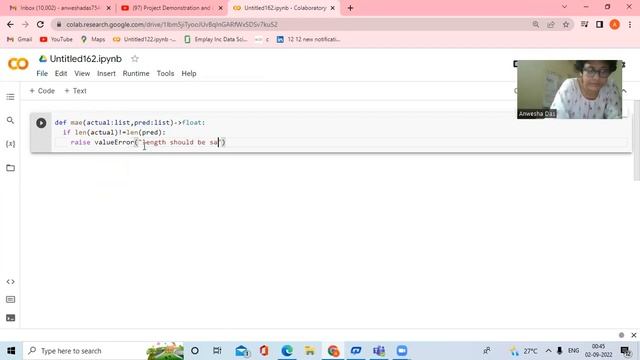Open the Help menu
The width and height of the screenshot is (640, 360).
(189, 73)
